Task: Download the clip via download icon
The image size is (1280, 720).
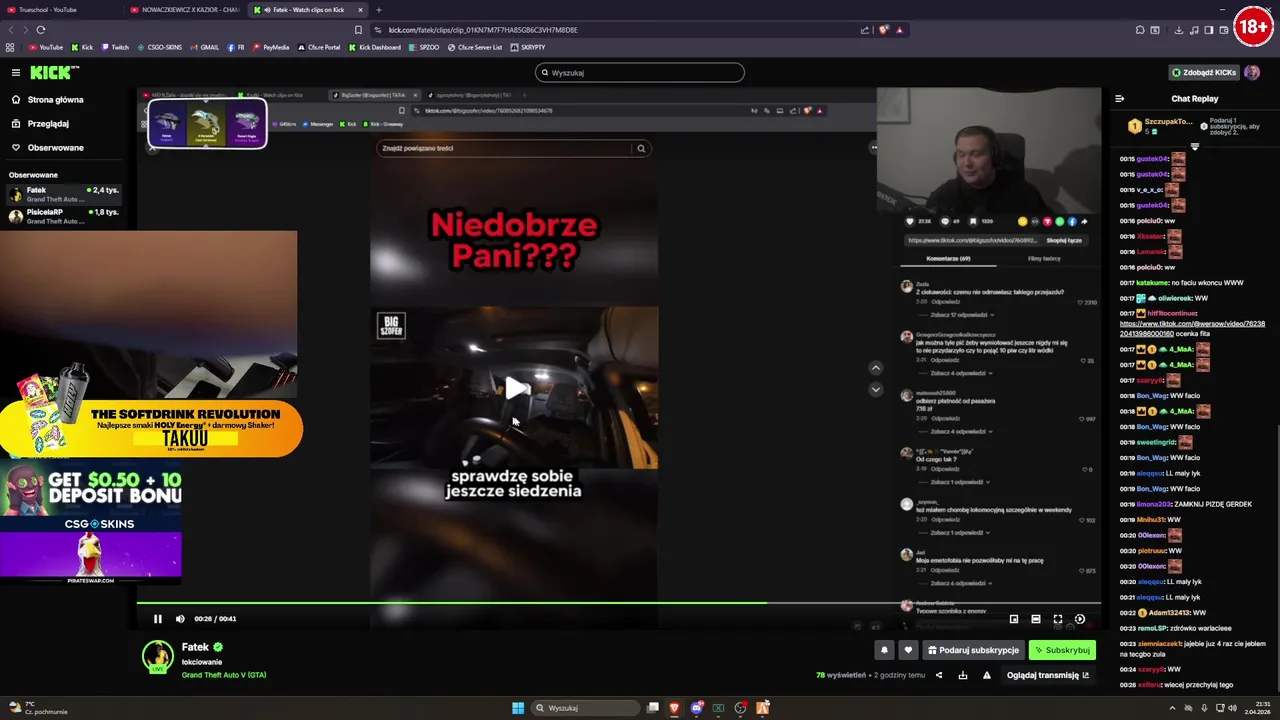Action: point(963,675)
